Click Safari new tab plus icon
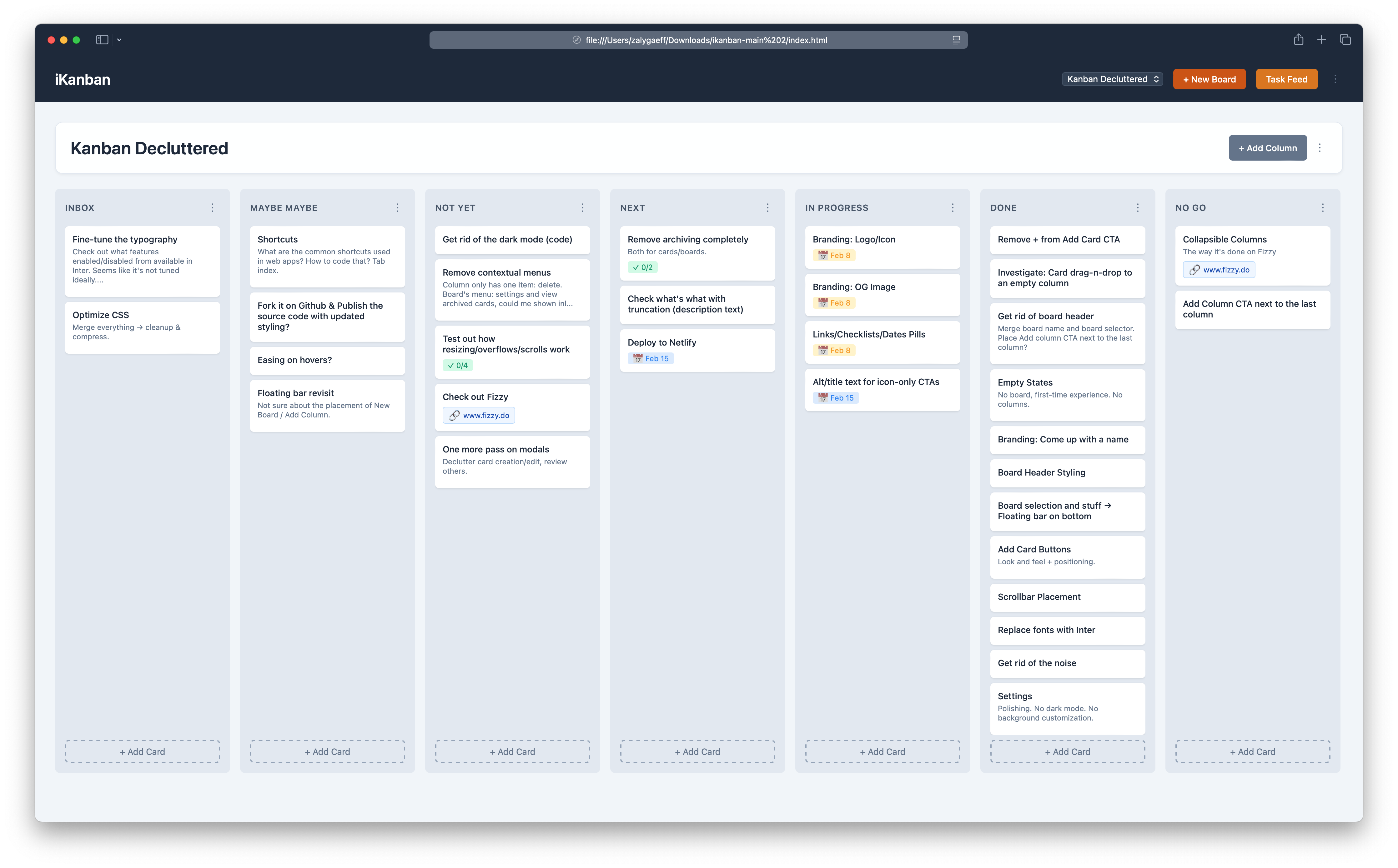 pyautogui.click(x=1321, y=40)
